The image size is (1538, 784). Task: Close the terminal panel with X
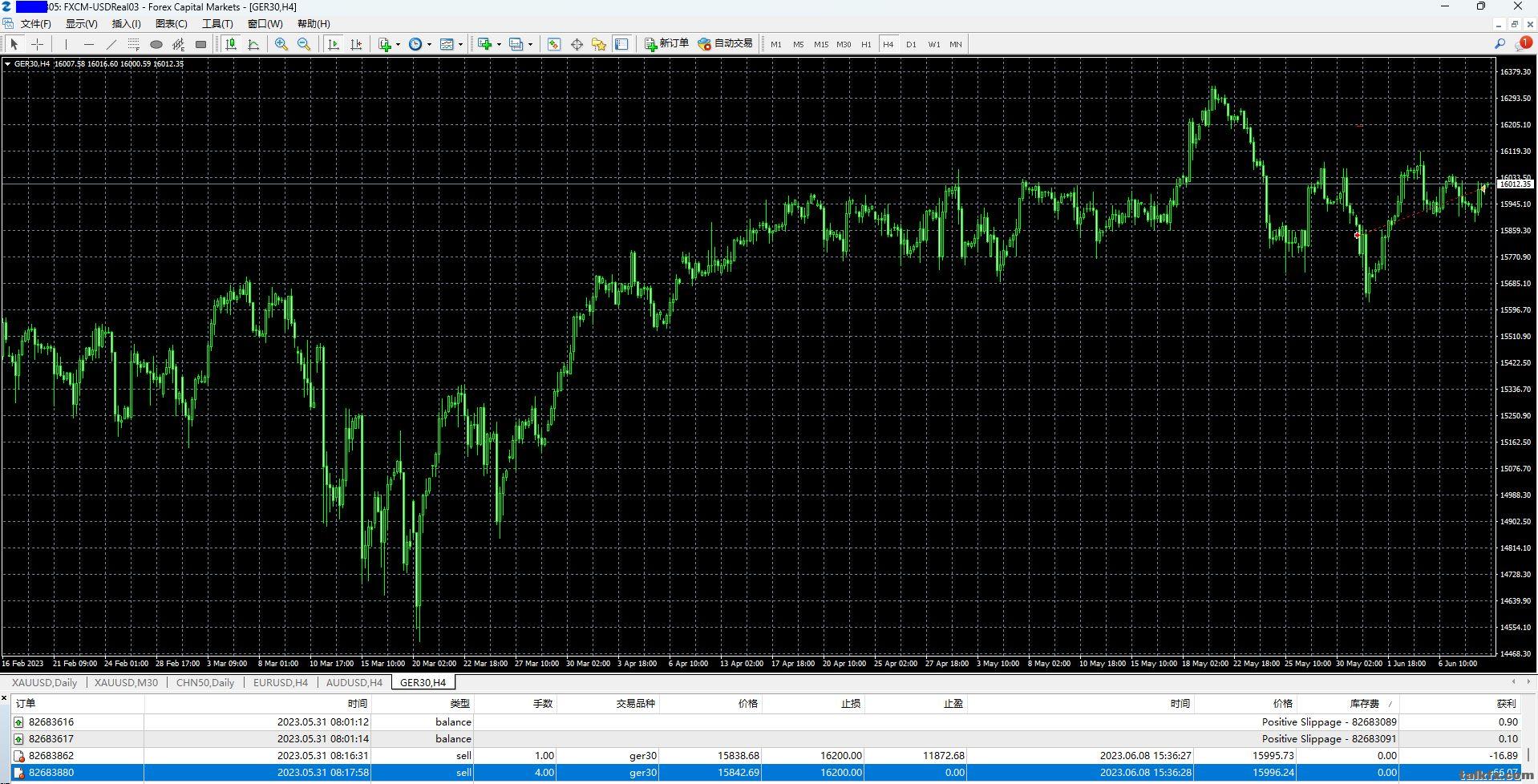[x=4, y=698]
